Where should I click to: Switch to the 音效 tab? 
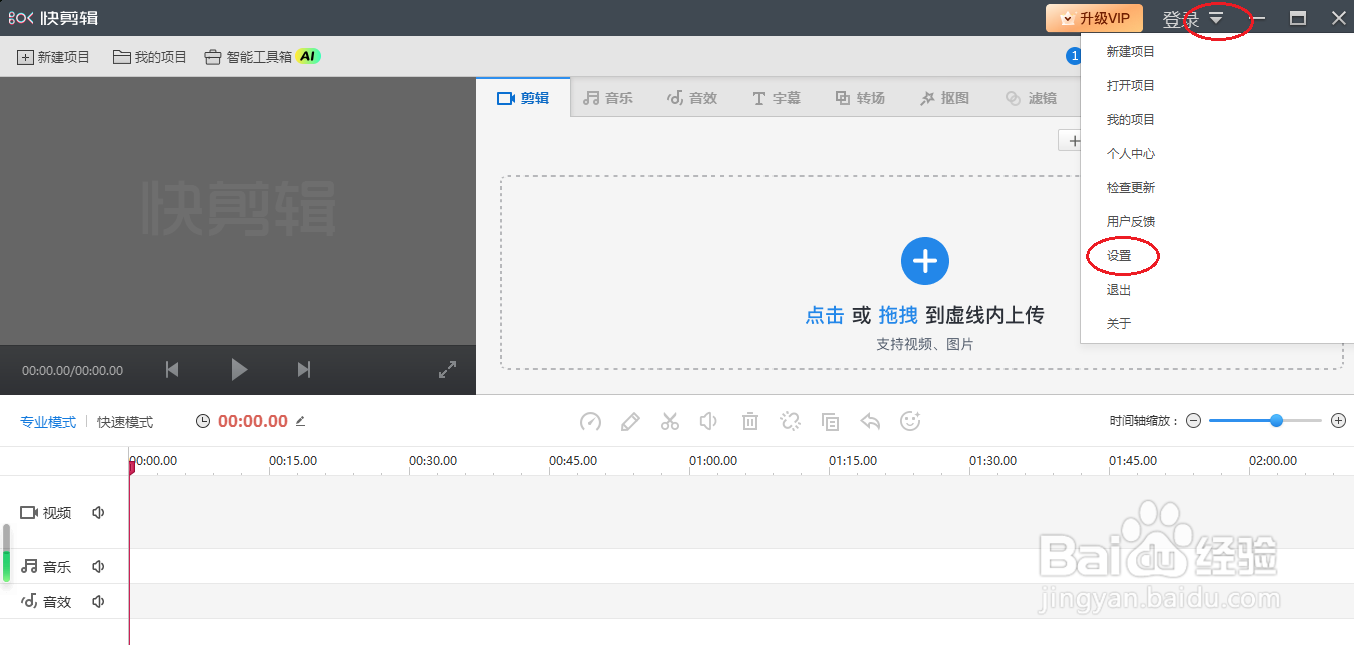click(x=692, y=98)
